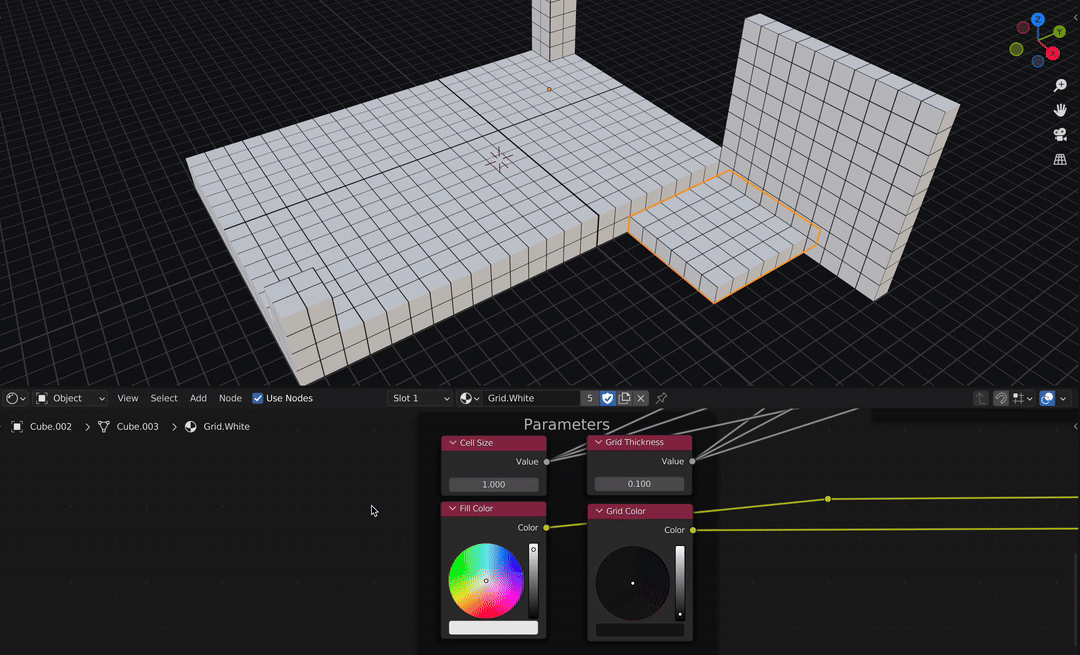
Task: Click the duplicate new material icon
Action: tap(624, 398)
